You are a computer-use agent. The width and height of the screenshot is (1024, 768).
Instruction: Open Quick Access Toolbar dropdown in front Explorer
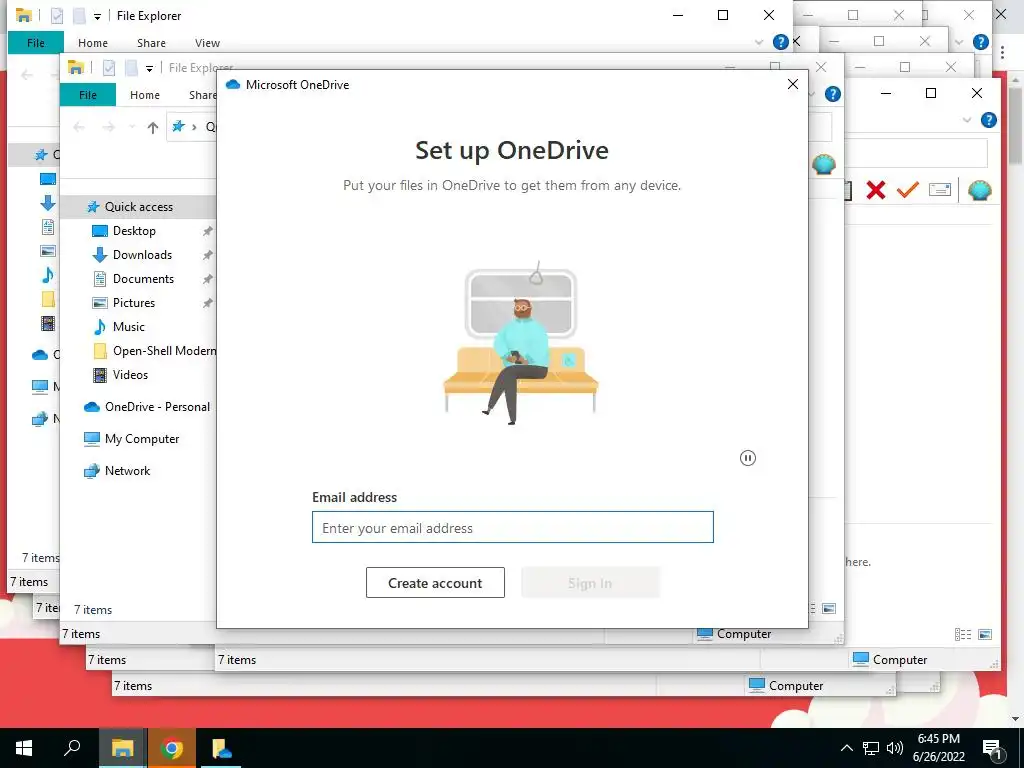tap(150, 68)
